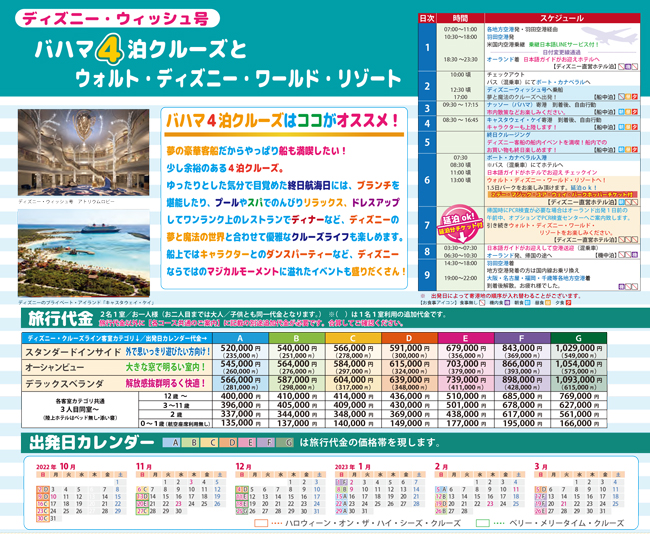Click the orange Halloween cruise legend box
Viewport: 650px width, 534px height.
pos(261,523)
